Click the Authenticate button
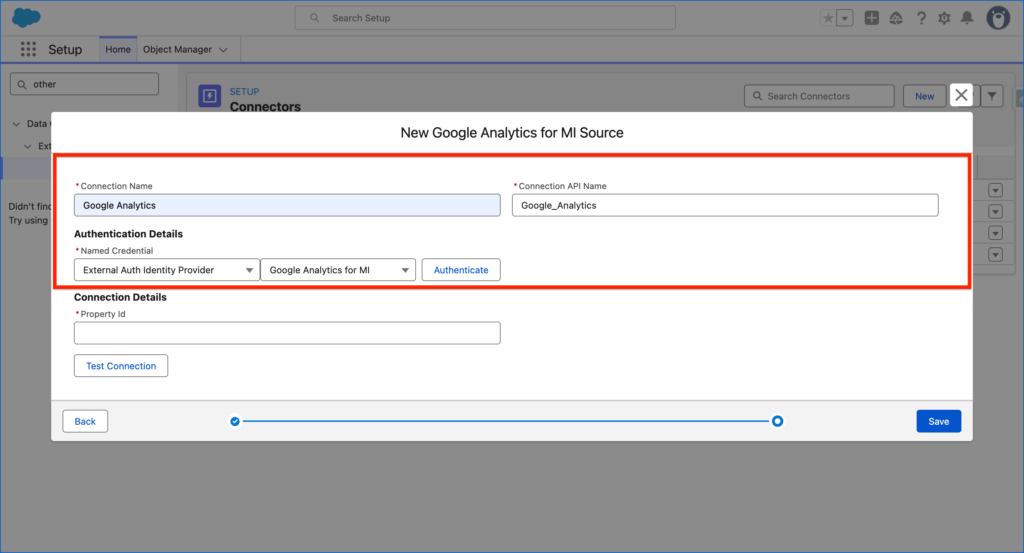 click(x=461, y=270)
